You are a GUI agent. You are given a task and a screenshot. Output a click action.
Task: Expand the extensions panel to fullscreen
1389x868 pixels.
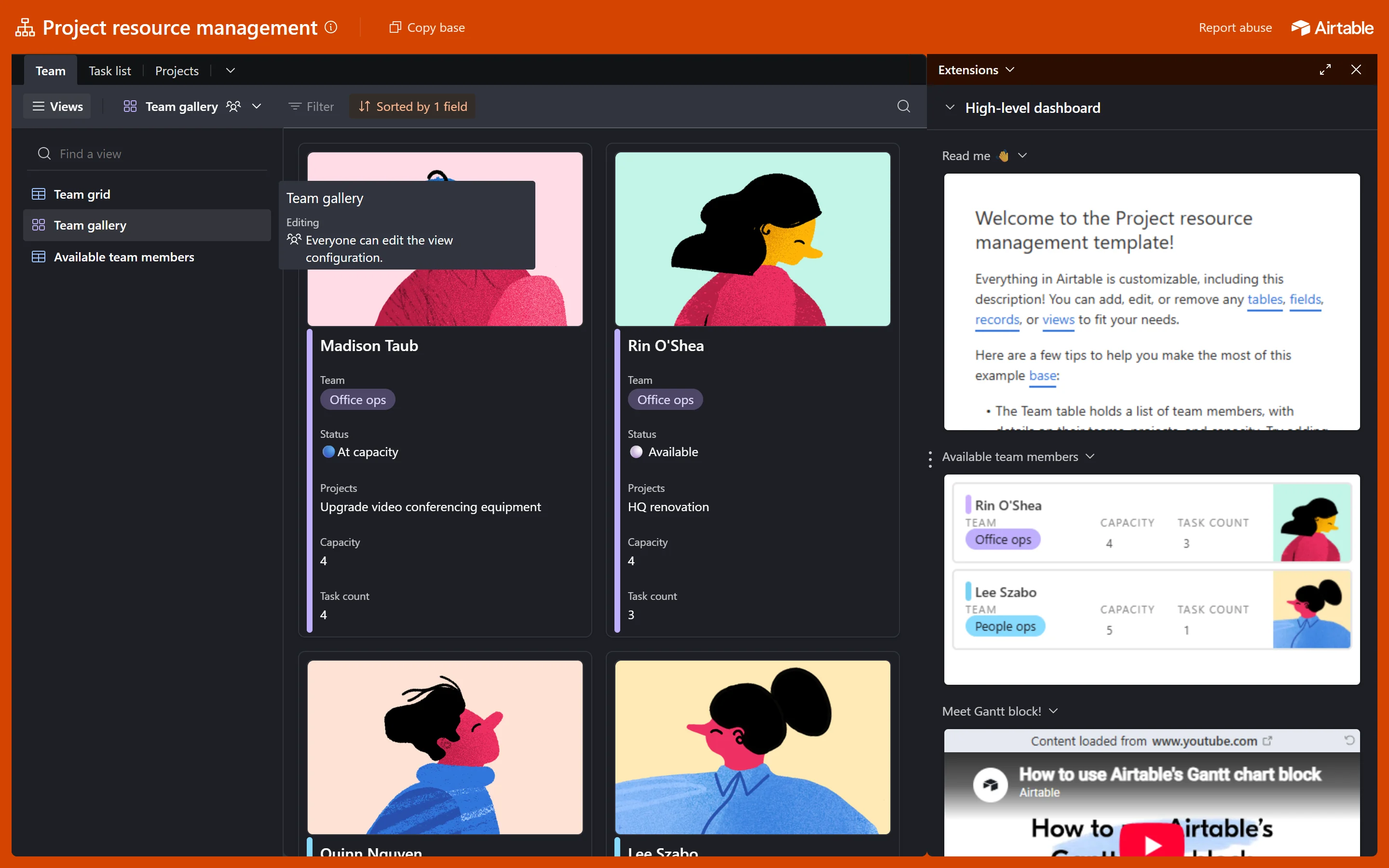1325,69
